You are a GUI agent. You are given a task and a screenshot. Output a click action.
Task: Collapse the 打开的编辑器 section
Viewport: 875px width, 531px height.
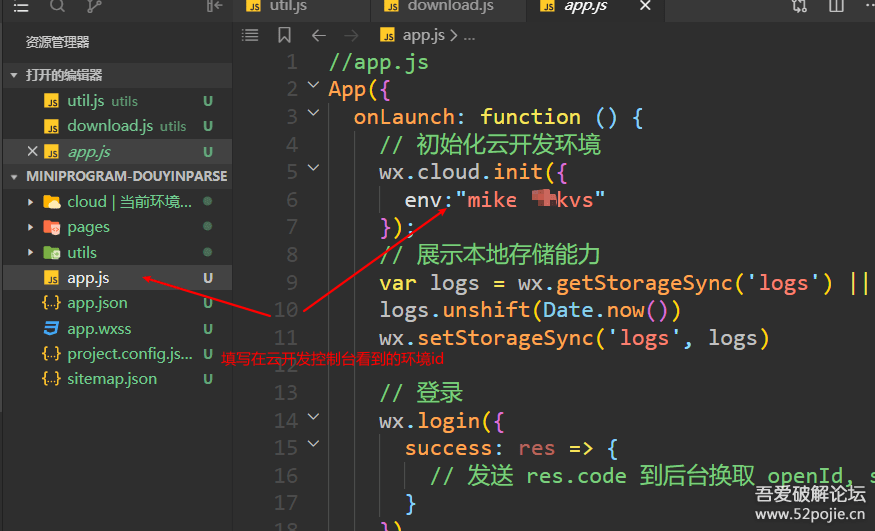tap(14, 75)
